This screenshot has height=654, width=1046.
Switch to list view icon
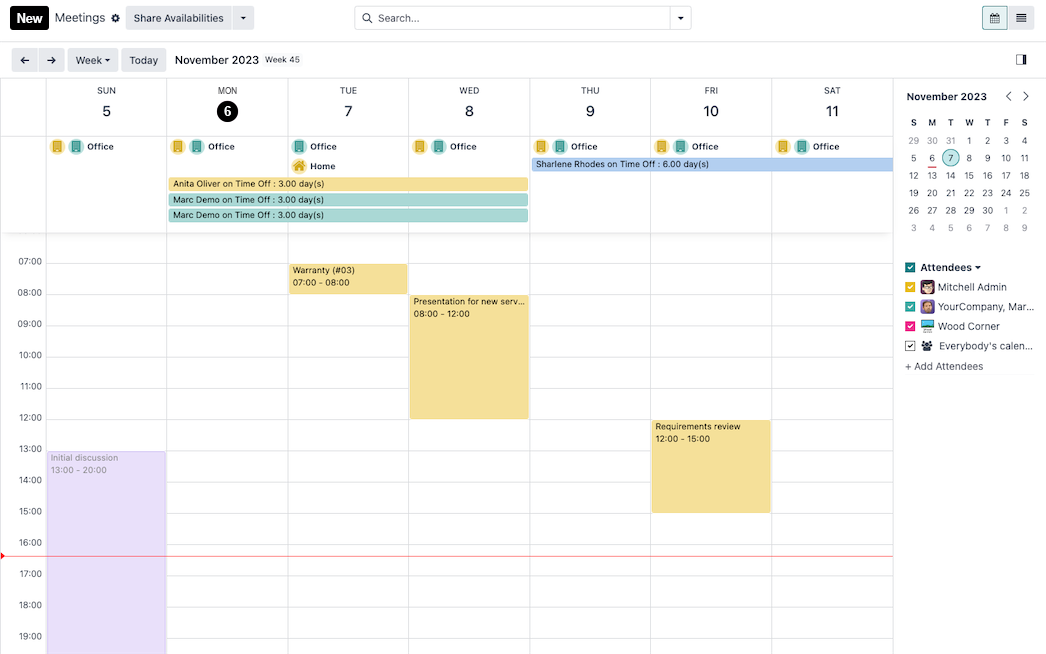(x=1021, y=18)
